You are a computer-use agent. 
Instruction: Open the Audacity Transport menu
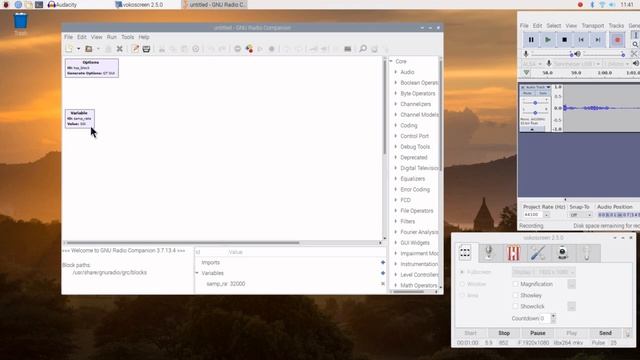click(x=593, y=26)
